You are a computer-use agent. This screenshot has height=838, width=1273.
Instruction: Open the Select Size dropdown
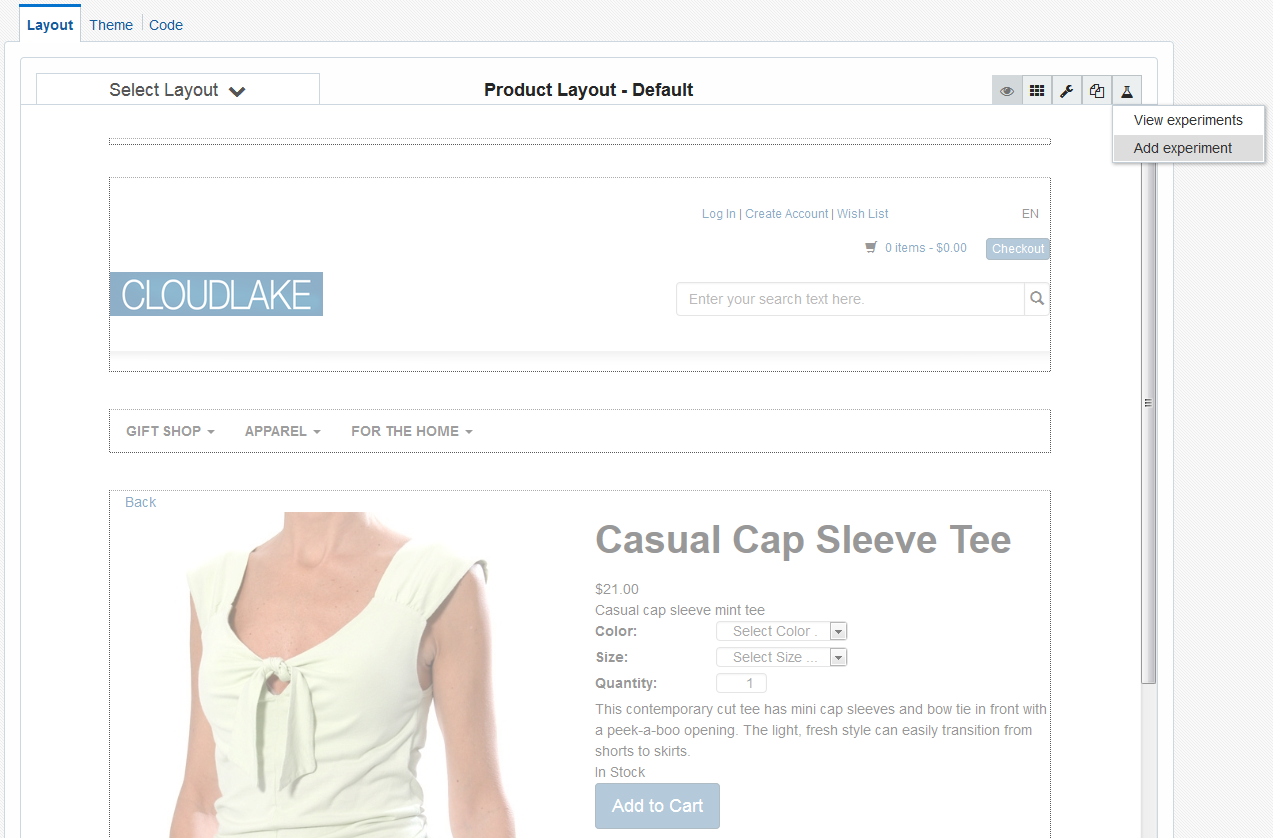click(x=782, y=657)
